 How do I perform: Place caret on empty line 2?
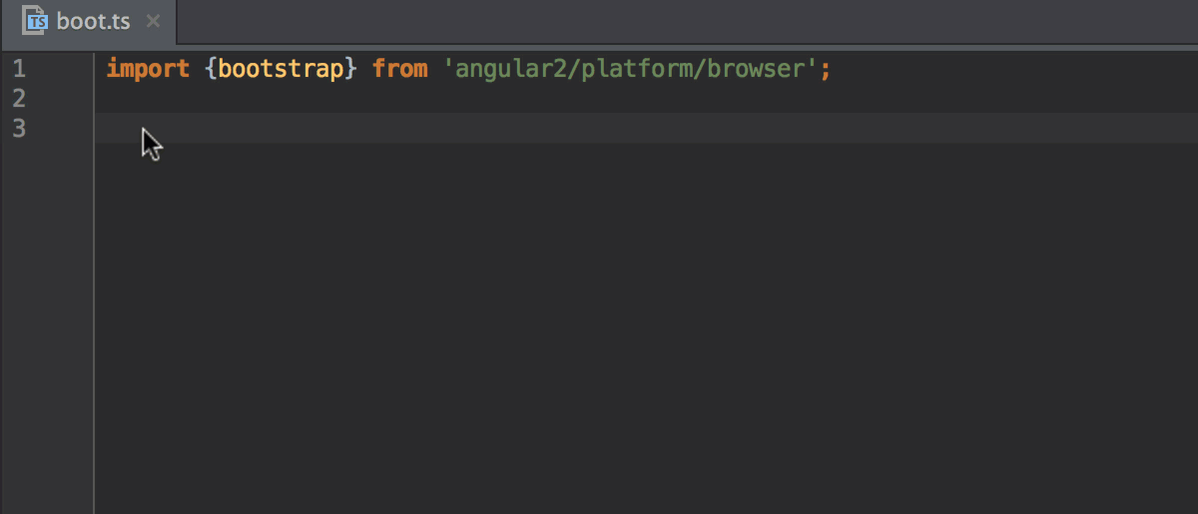point(646,99)
